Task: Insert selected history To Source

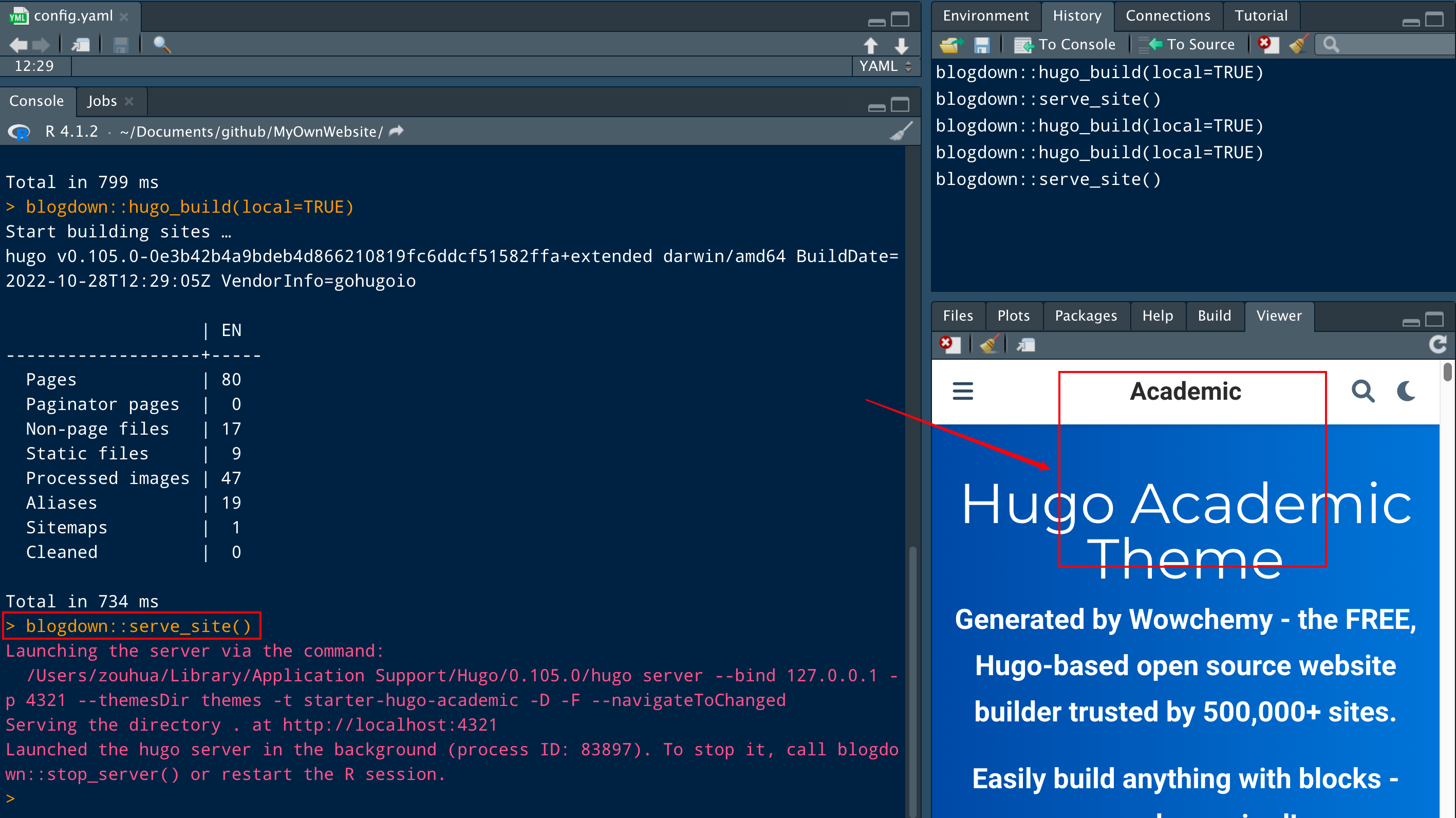Action: 1187,45
